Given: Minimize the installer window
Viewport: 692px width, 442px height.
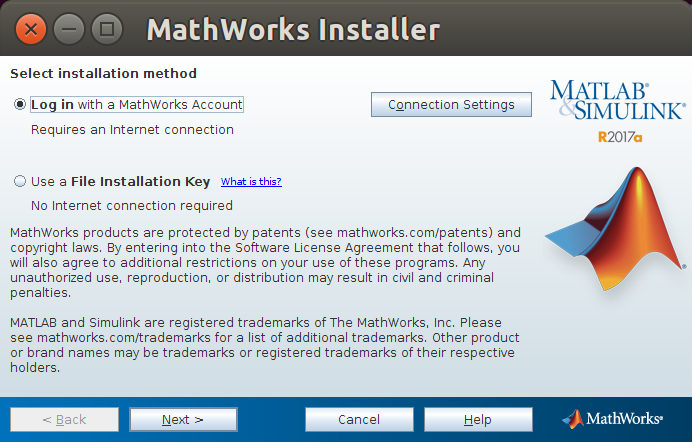Looking at the screenshot, I should pos(69,29).
